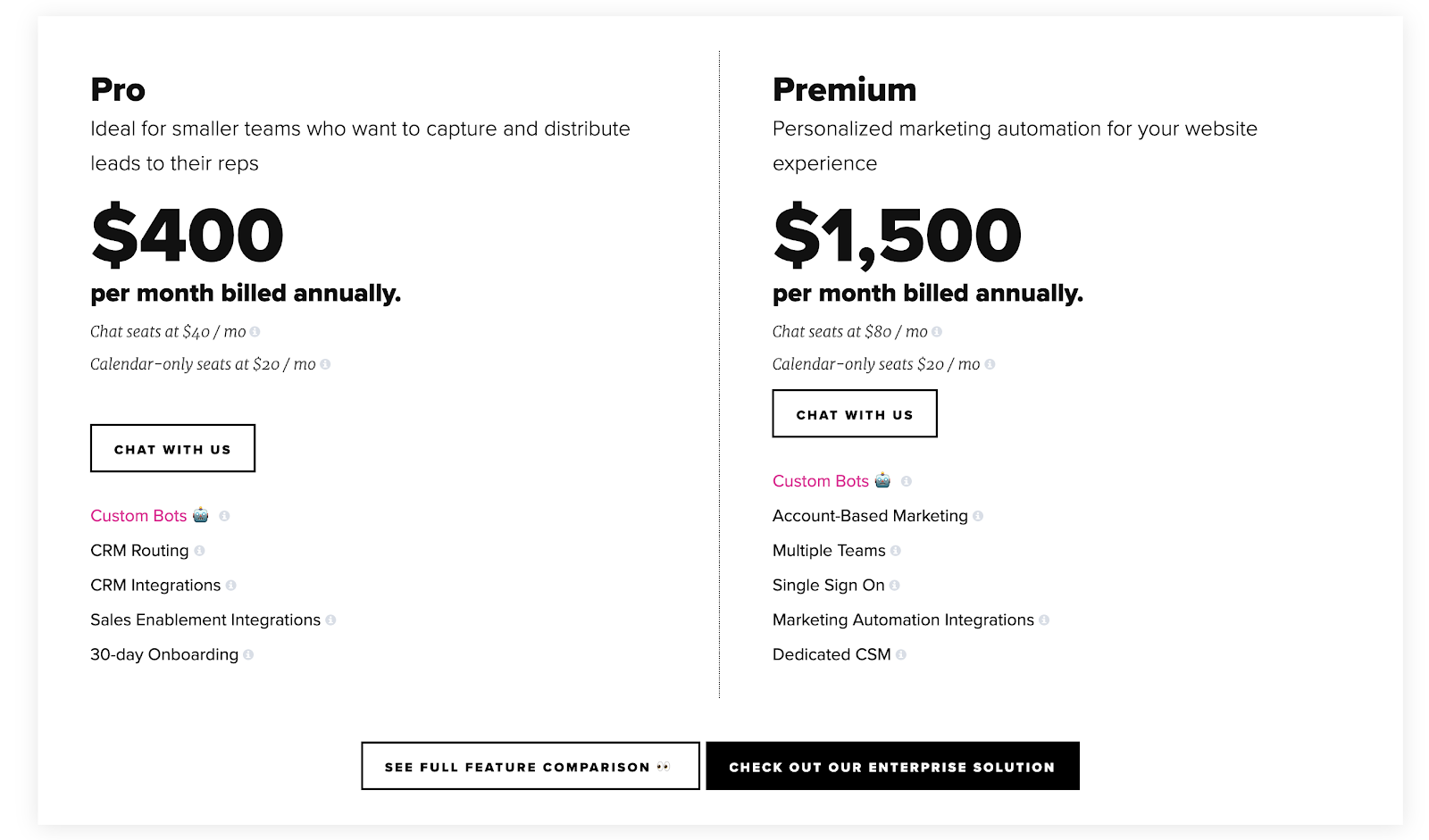
Task: View info for Premium chat seats pricing
Action: pyautogui.click(x=937, y=331)
